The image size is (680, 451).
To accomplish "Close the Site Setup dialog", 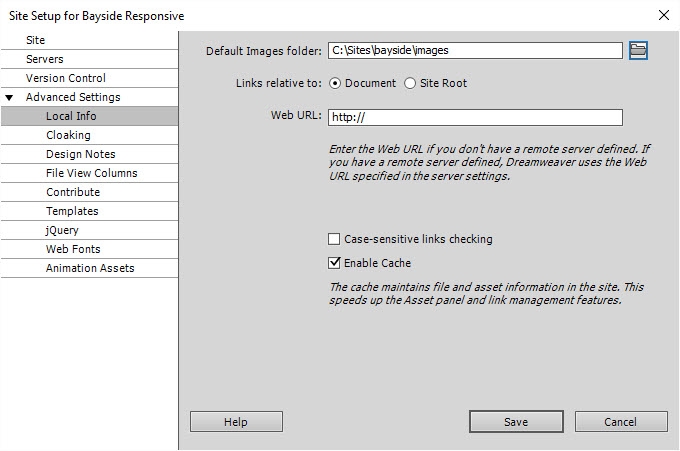I will [664, 15].
